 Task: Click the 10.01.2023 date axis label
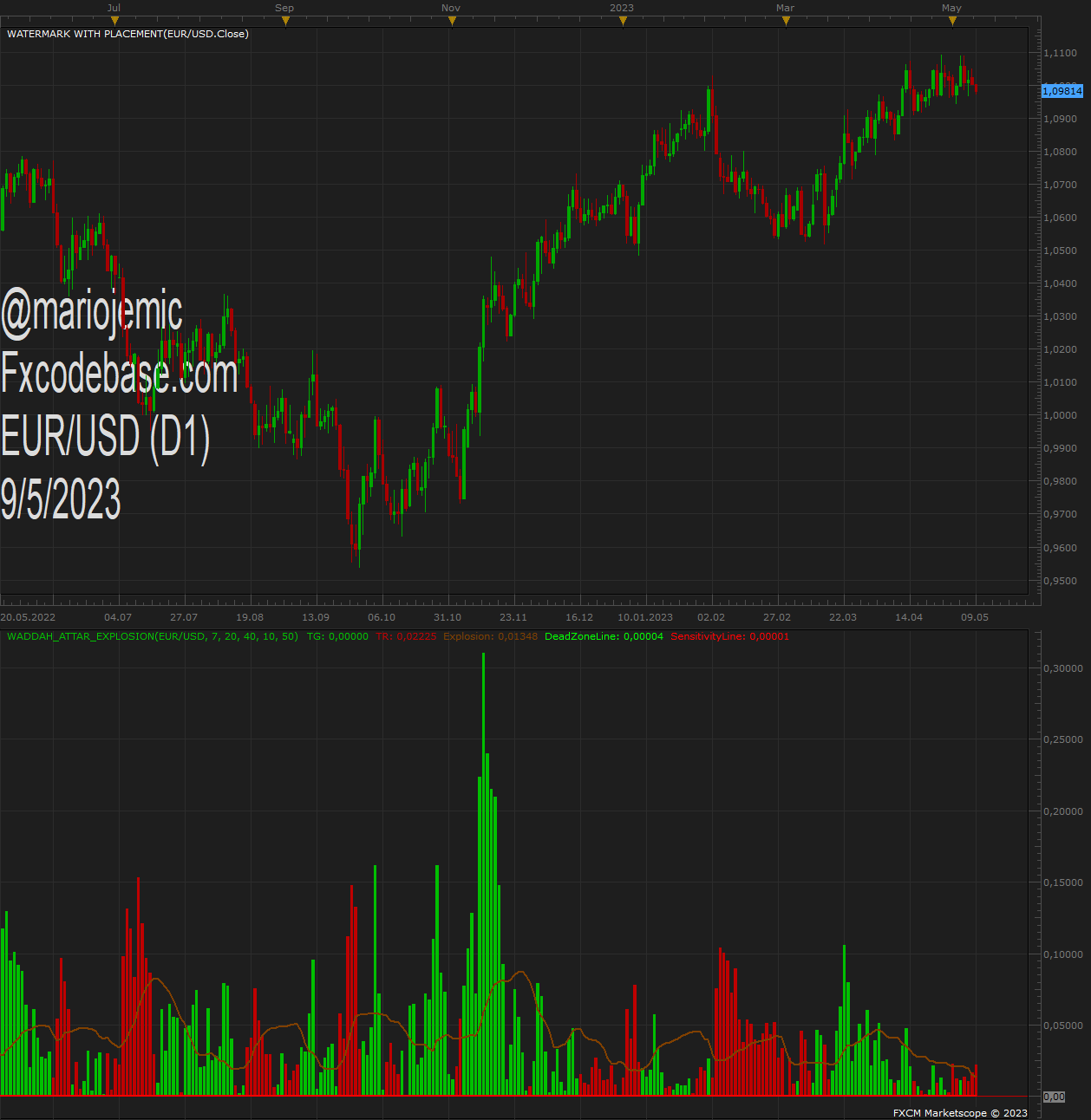point(645,617)
